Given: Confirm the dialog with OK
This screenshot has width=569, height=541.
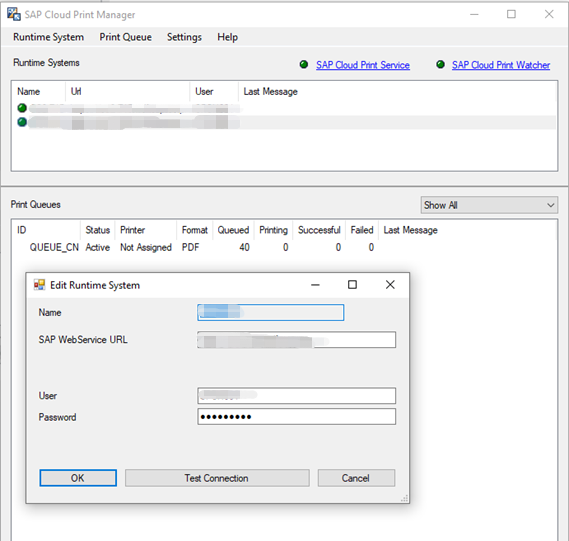Looking at the screenshot, I should (78, 478).
